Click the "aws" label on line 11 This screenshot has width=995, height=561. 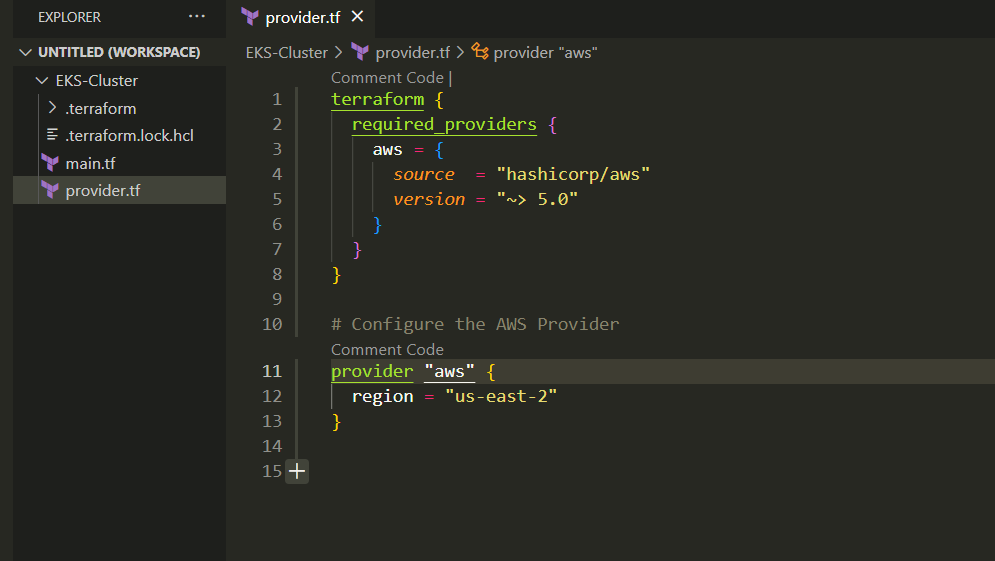coord(449,371)
